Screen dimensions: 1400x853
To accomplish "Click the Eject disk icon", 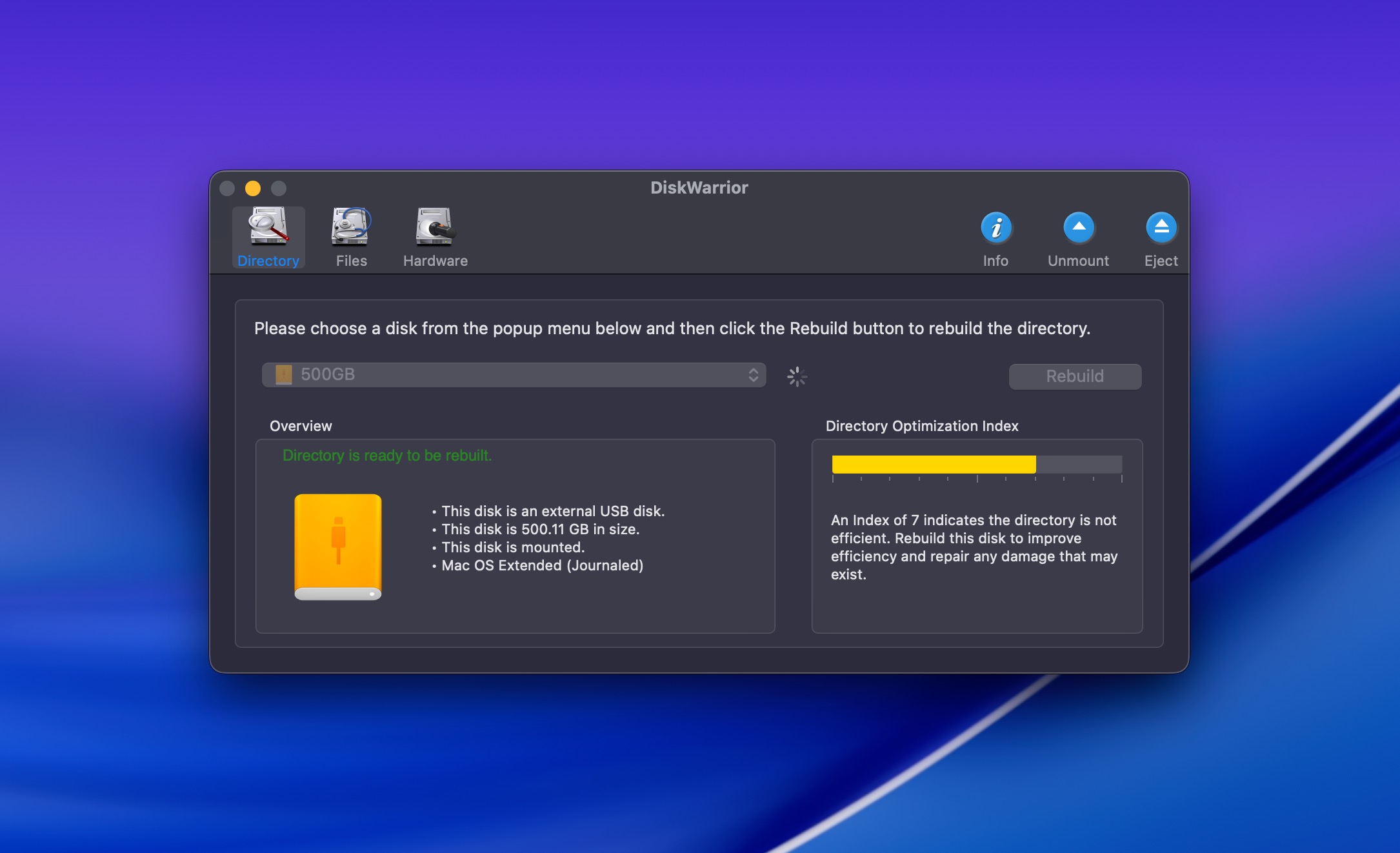I will coord(1161,227).
